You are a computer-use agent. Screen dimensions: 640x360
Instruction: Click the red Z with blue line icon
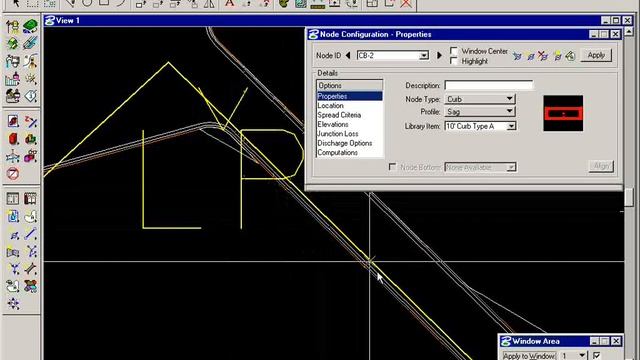30,121
